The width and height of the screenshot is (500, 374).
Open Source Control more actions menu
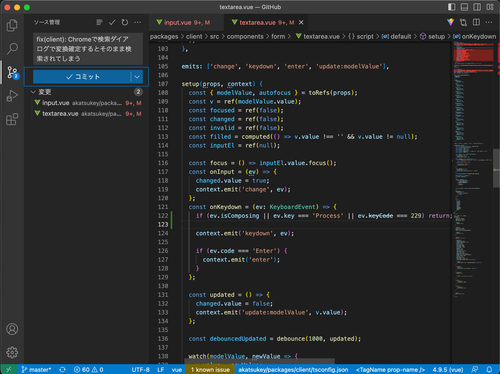[x=137, y=22]
